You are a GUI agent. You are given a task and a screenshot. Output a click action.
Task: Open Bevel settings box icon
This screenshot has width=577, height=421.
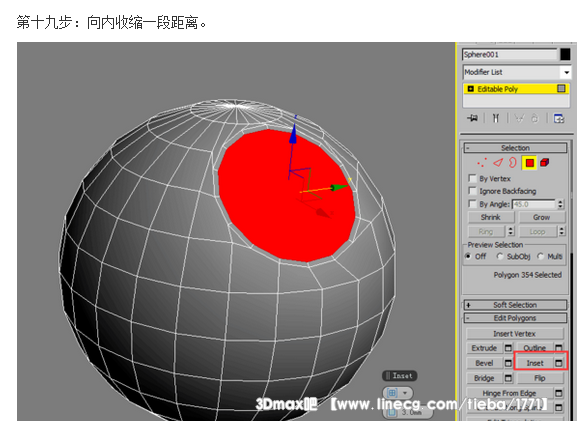pyautogui.click(x=508, y=363)
